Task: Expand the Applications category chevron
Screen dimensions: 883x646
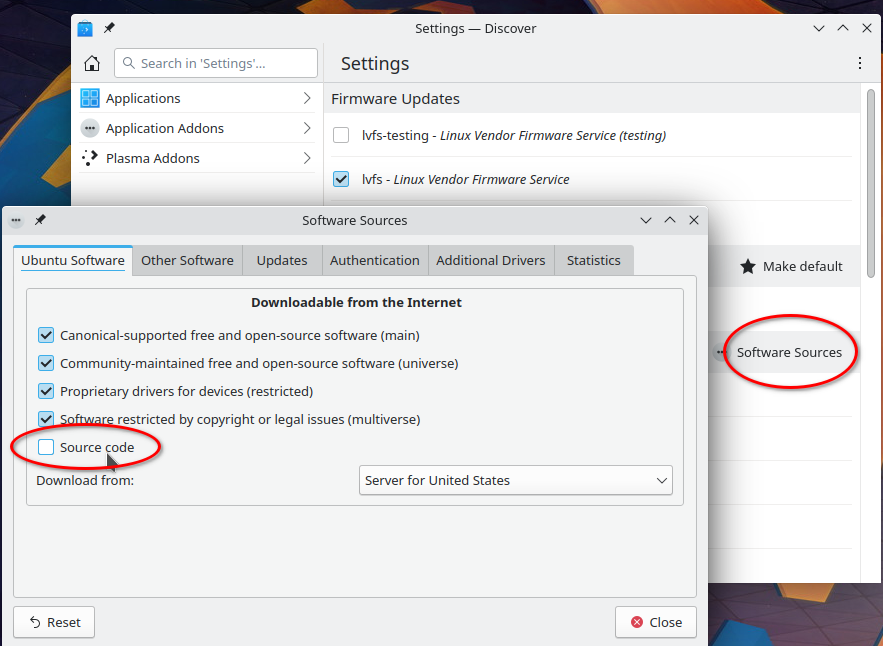Action: (307, 98)
